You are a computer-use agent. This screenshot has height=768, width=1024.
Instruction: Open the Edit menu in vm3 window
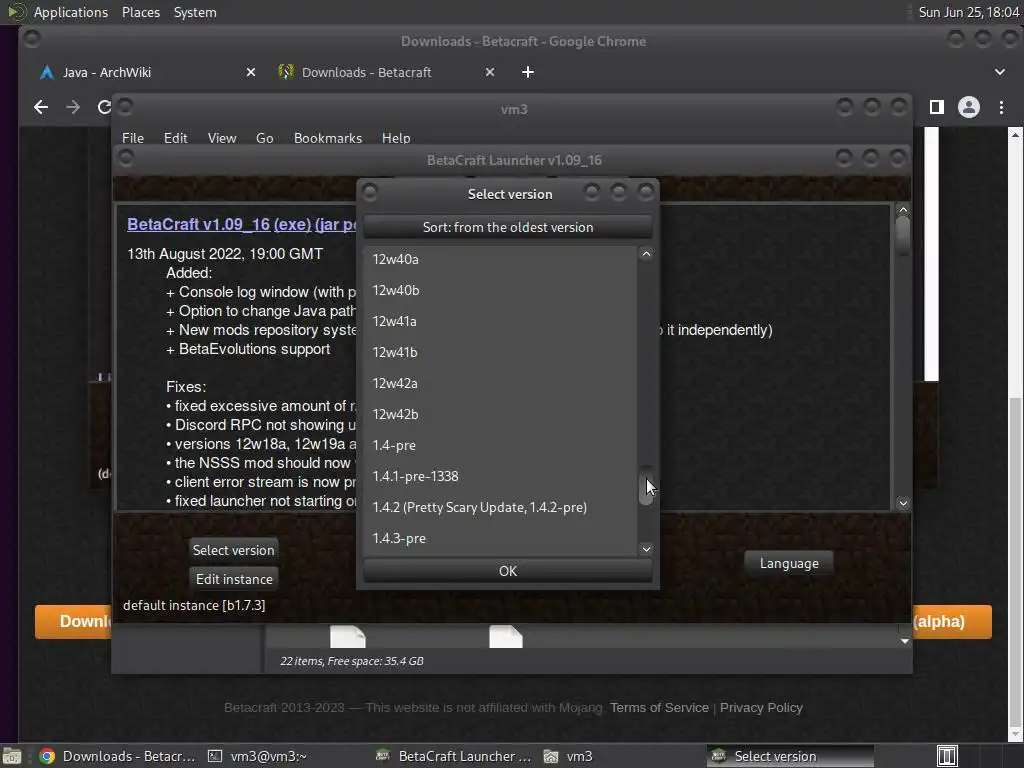coord(175,138)
